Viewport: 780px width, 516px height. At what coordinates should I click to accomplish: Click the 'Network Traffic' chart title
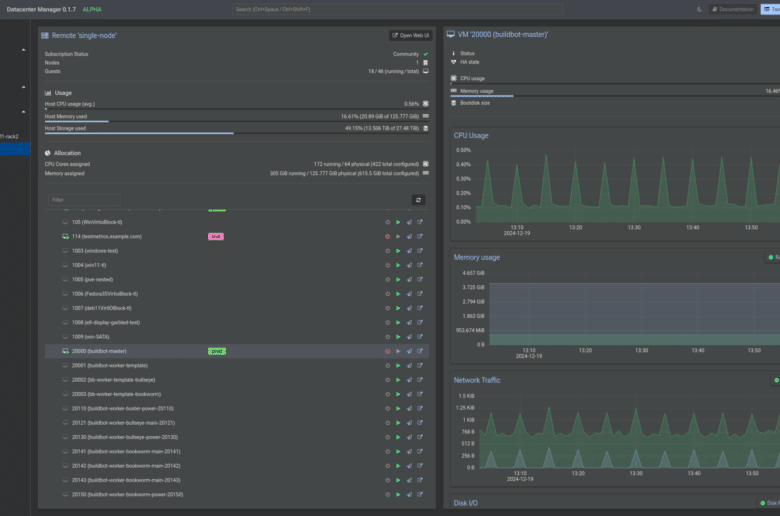point(477,380)
